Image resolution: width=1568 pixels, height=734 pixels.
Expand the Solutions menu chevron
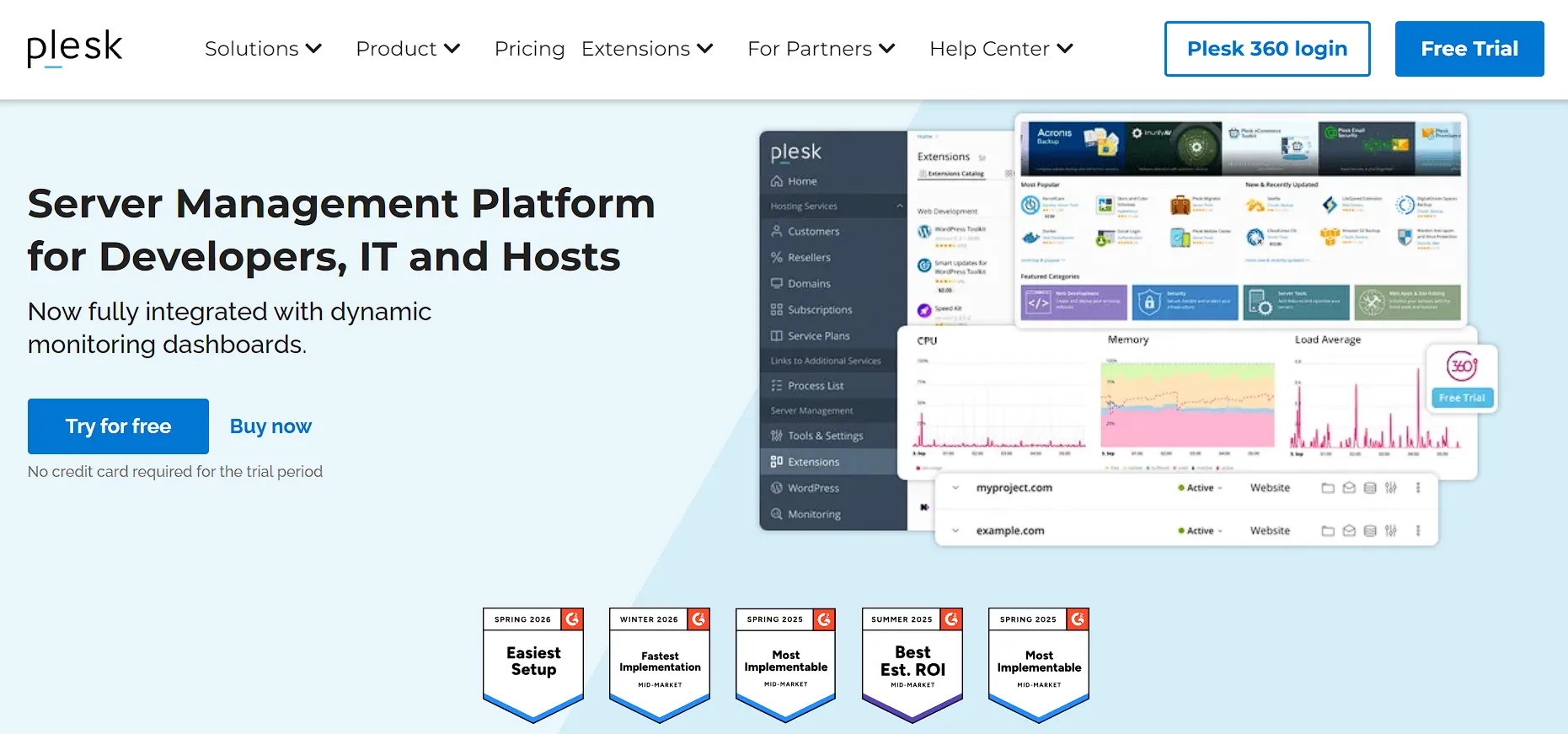coord(313,49)
